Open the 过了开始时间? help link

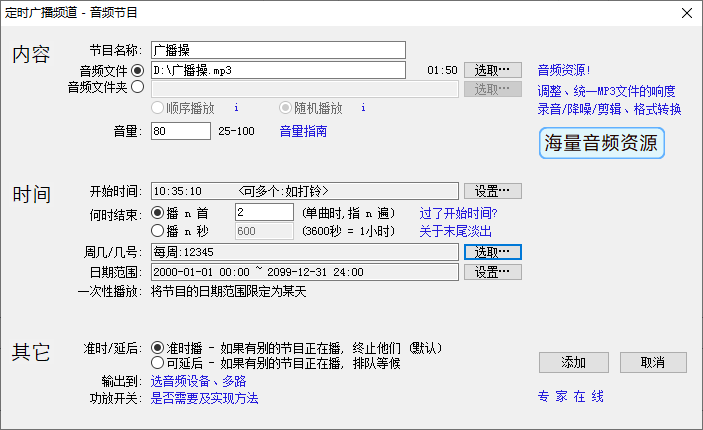click(x=458, y=213)
